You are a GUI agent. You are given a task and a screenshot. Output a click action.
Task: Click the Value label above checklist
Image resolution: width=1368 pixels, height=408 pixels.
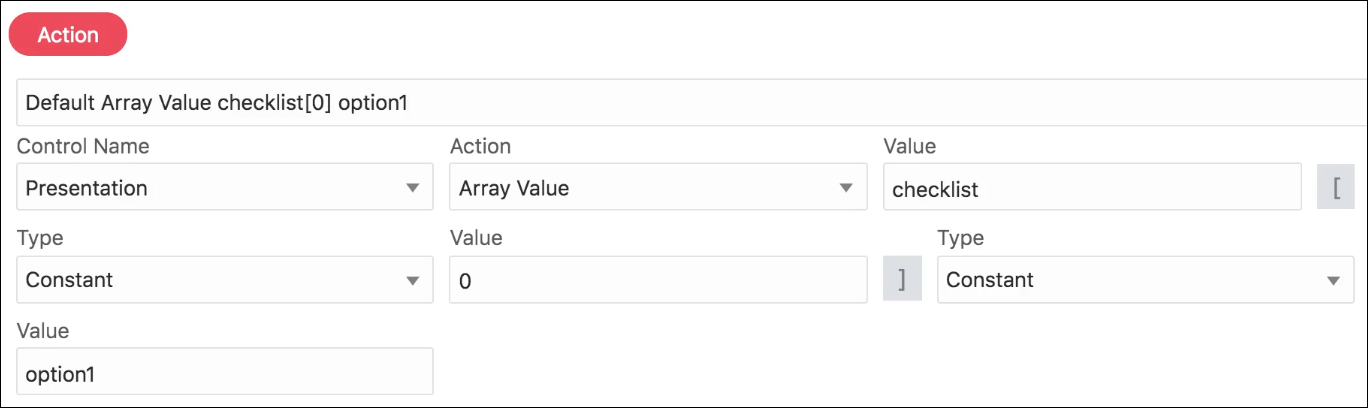pos(909,146)
